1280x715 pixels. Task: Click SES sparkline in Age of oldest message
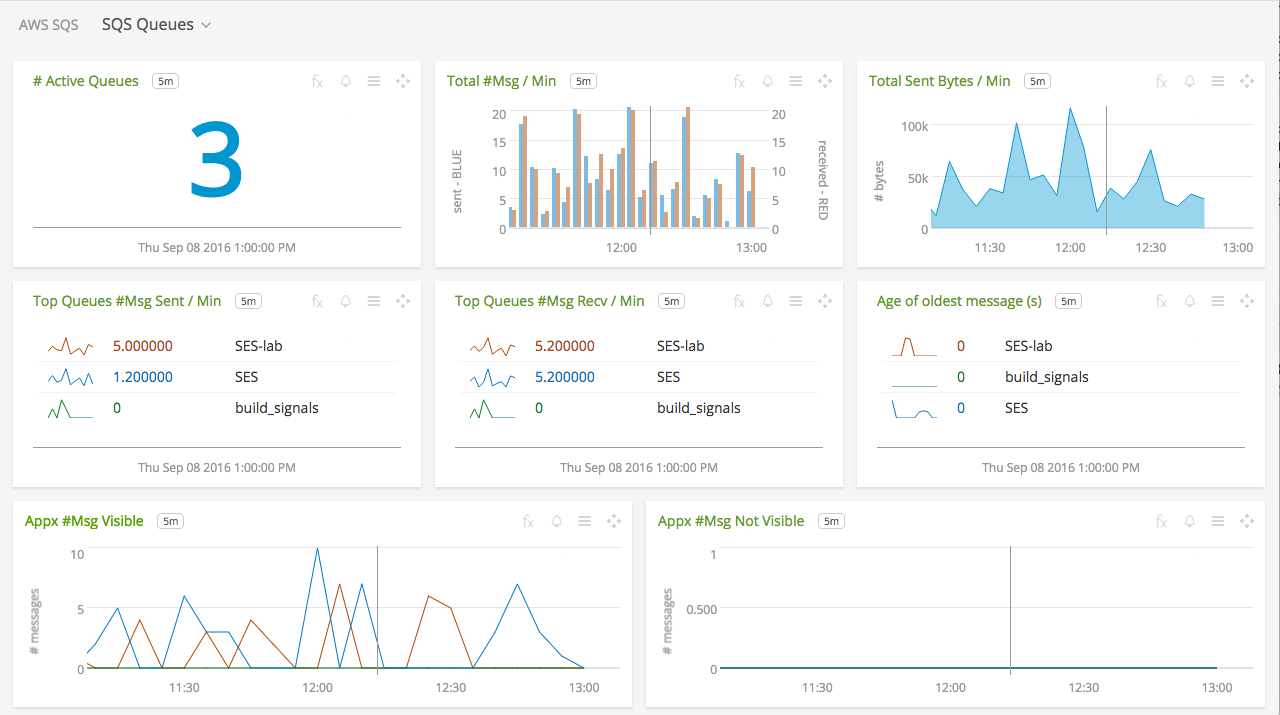914,409
